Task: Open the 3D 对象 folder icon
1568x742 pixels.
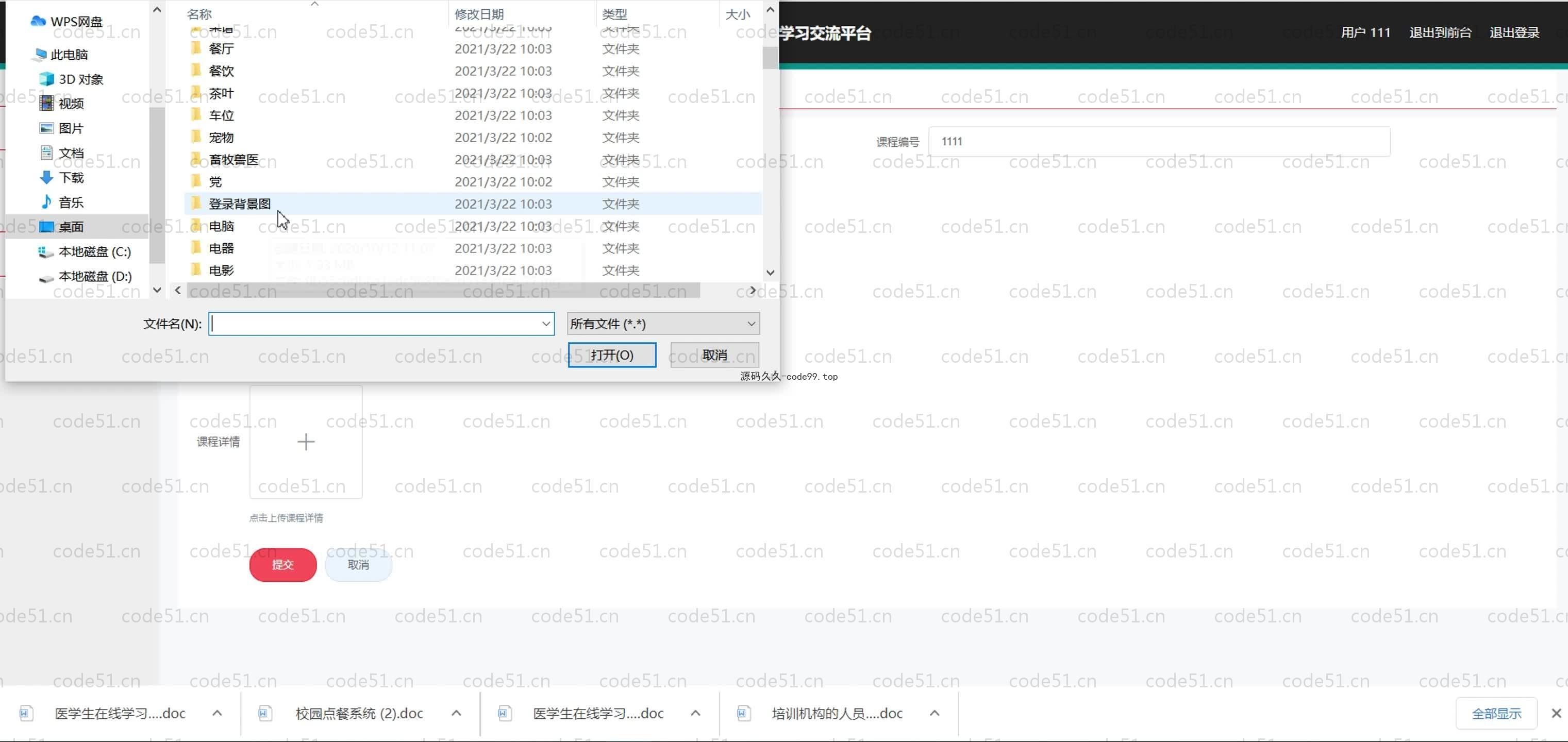Action: tap(46, 78)
